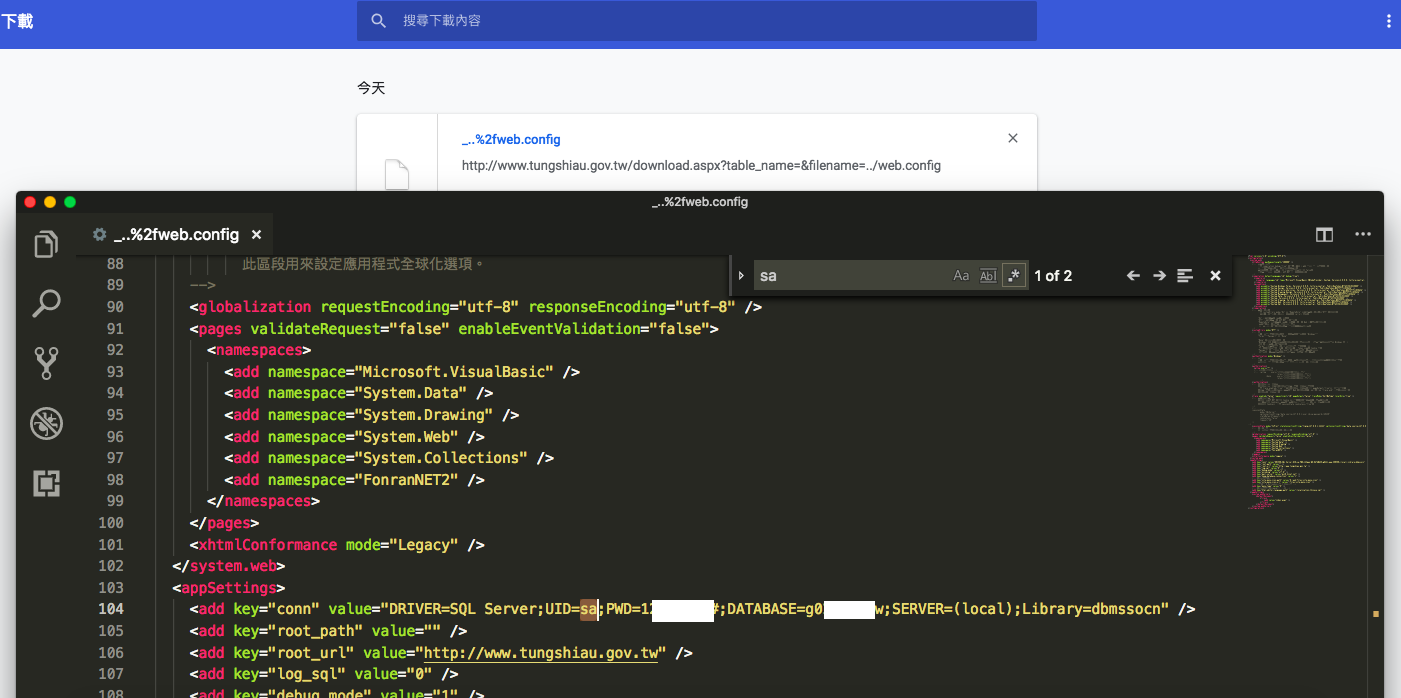
Task: Click the 'globalization' tag on line 90
Action: pos(254,307)
